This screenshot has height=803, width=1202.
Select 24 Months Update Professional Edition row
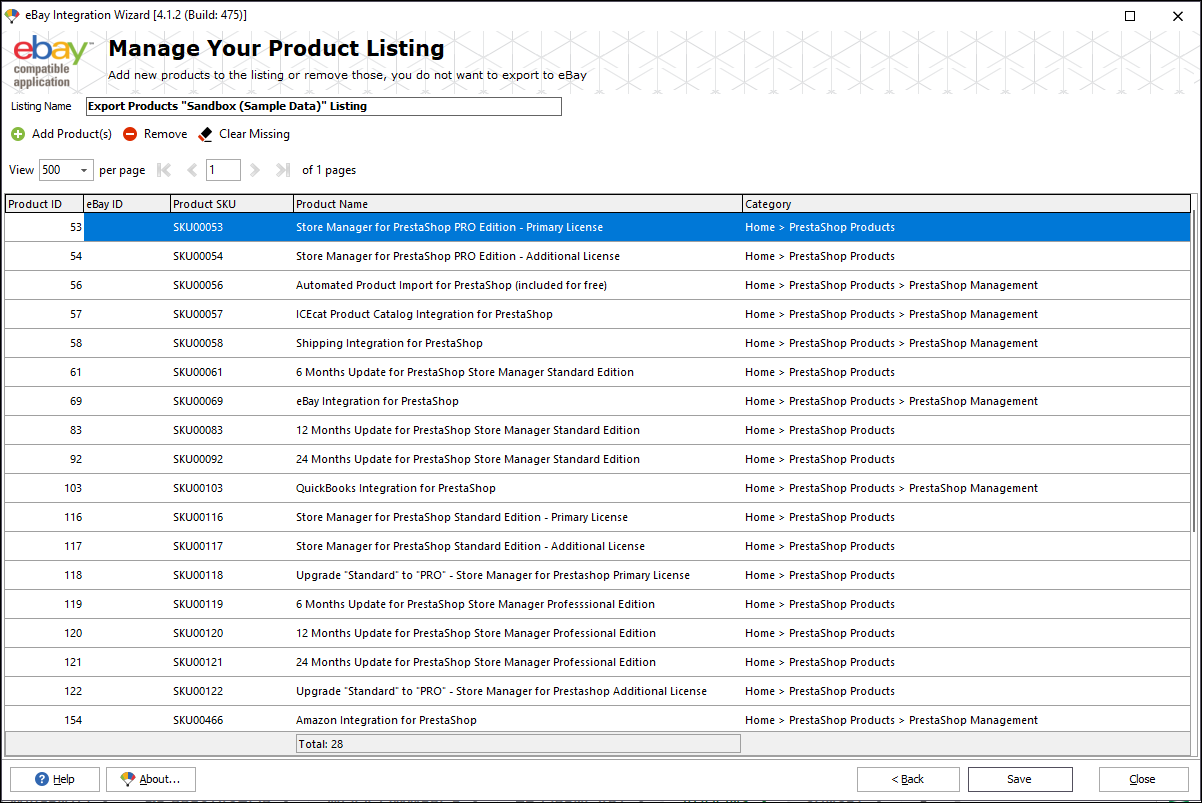coord(598,662)
